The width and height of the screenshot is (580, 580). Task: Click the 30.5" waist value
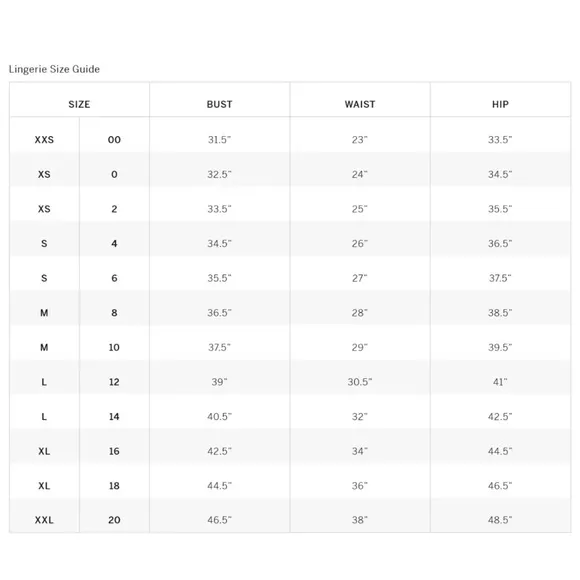coord(360,382)
